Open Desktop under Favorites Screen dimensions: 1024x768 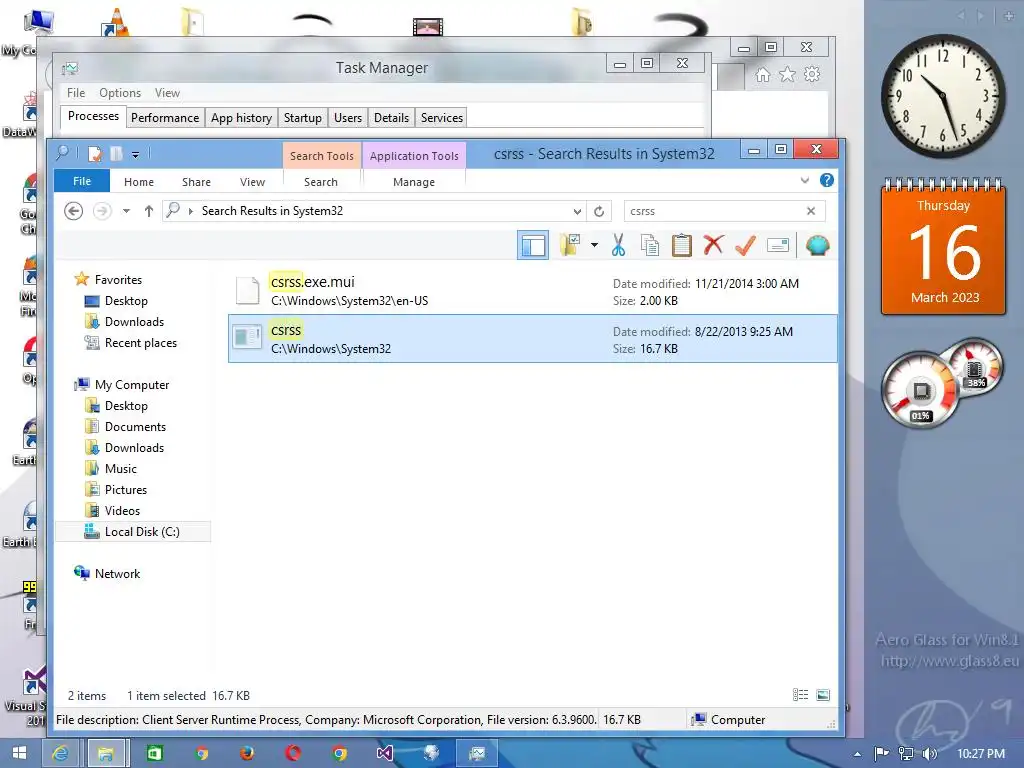tap(126, 300)
